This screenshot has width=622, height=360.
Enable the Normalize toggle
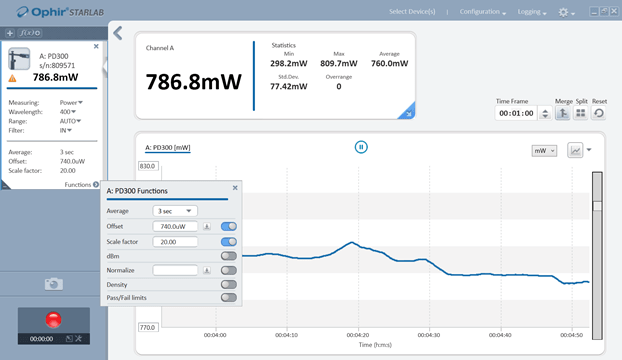(x=229, y=270)
